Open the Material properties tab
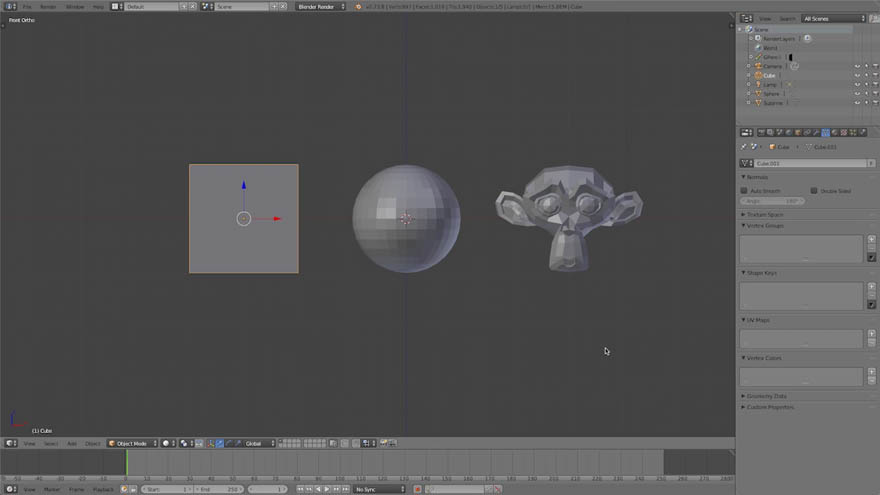This screenshot has width=880, height=495. click(835, 132)
